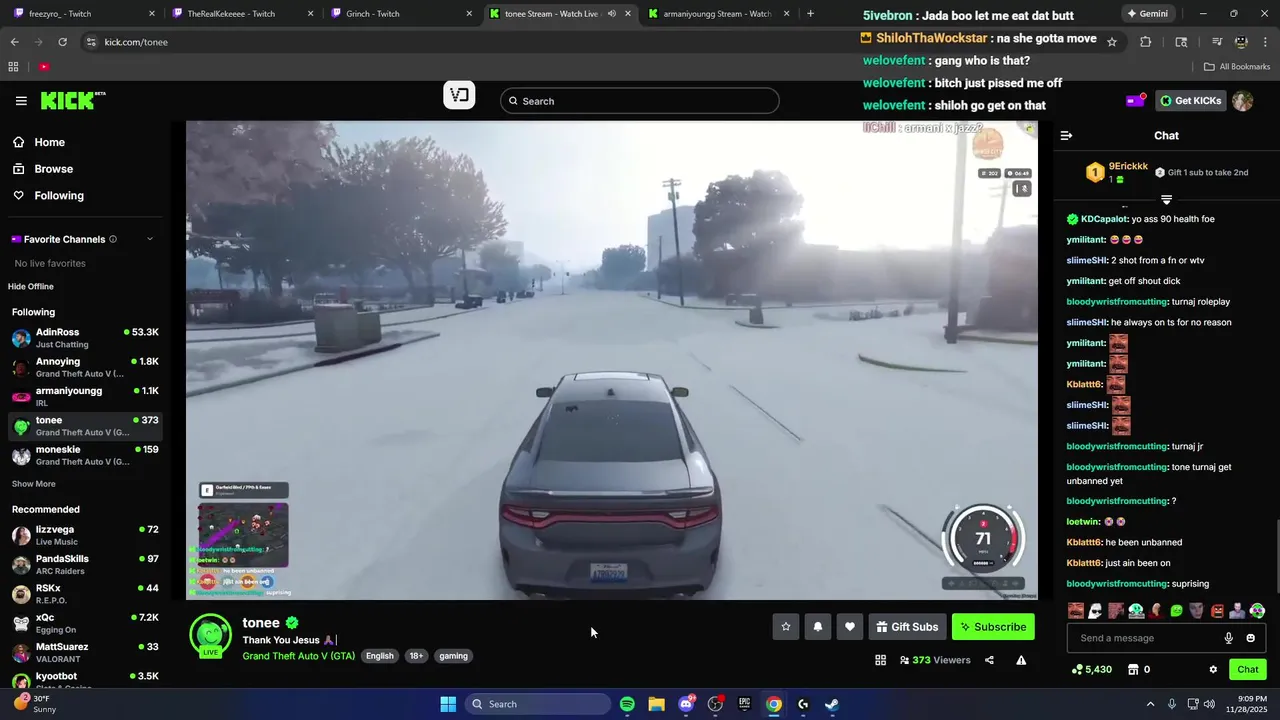Screen dimensions: 1280x720
Task: Toggle follow heart button for tonee
Action: click(x=850, y=627)
